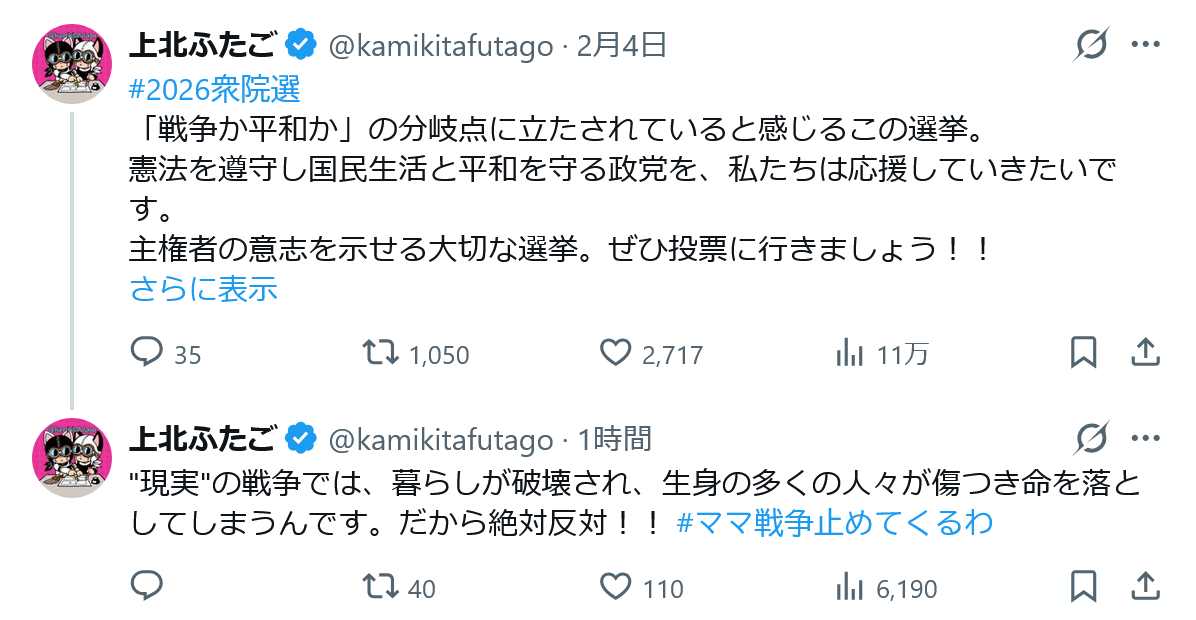
Task: Like the first tweet with 2,717 likes
Action: coord(616,352)
